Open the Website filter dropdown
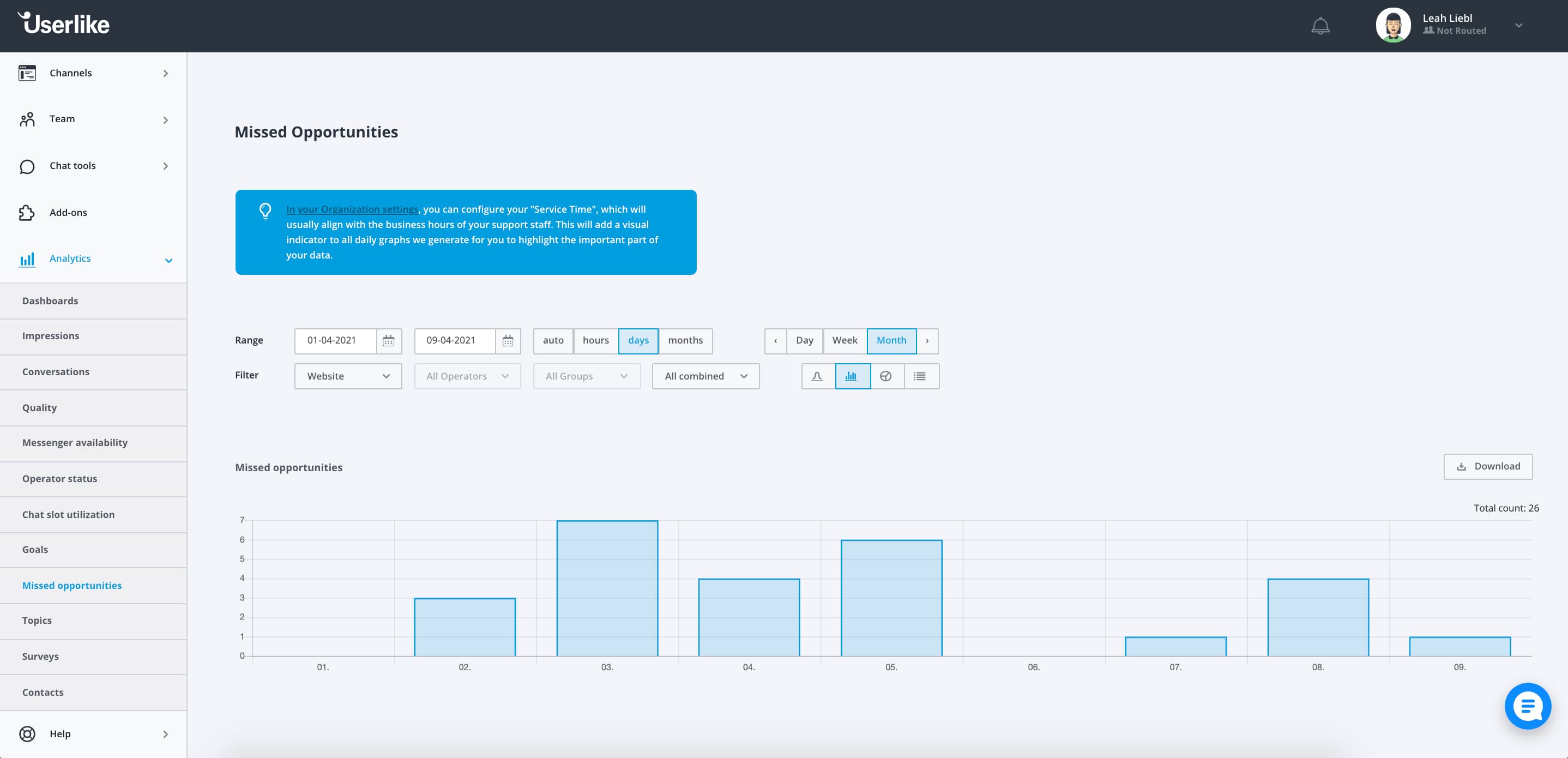 (x=347, y=376)
